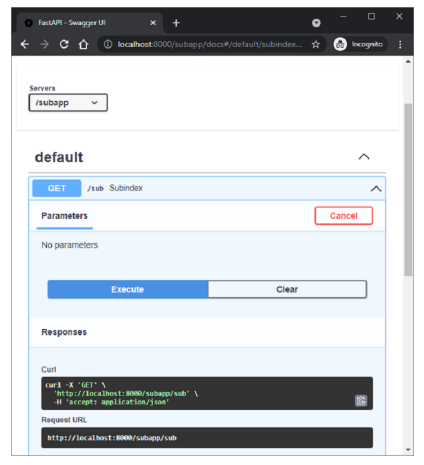Open the browser home page
This screenshot has height=465, width=424.
click(x=83, y=44)
